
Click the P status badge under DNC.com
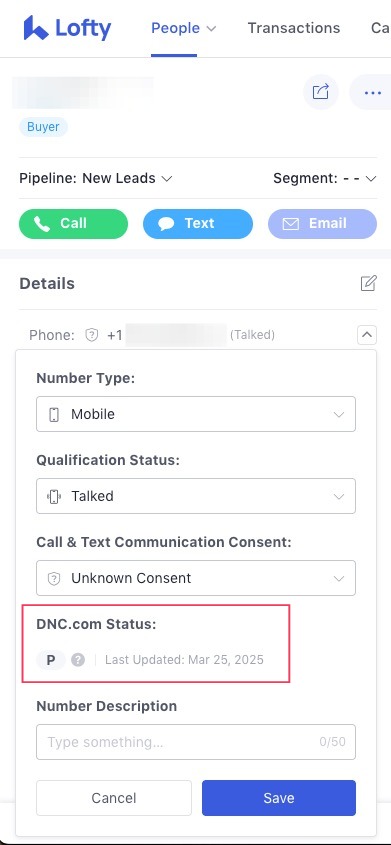51,660
